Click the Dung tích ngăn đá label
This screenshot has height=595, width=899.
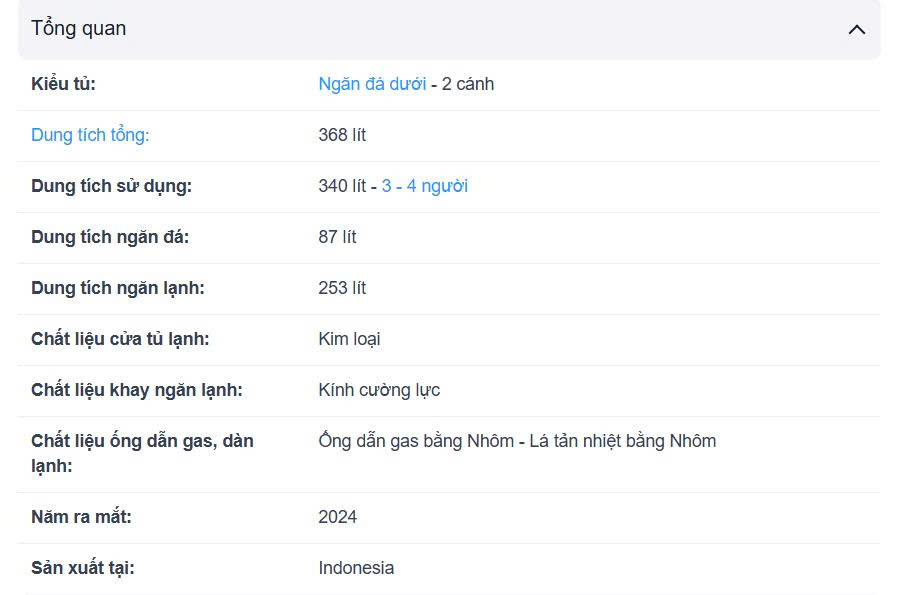pos(110,237)
